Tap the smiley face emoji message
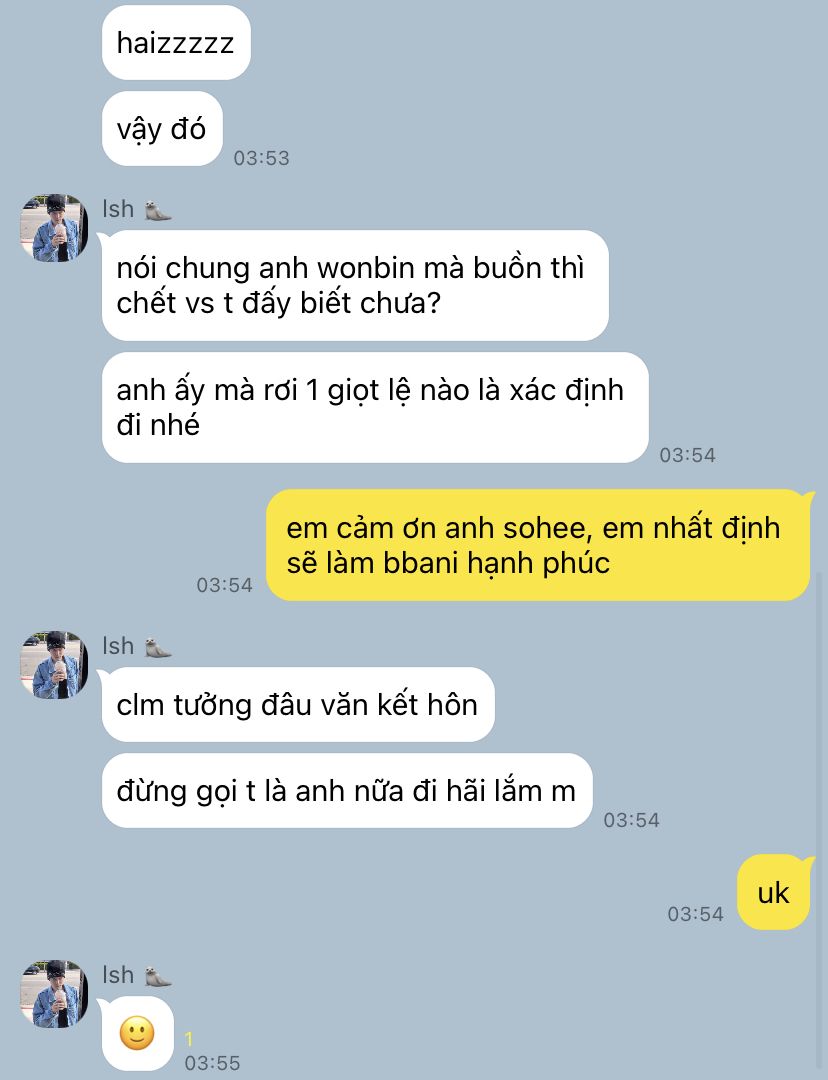Viewport: 828px width, 1080px height. pos(137,1033)
